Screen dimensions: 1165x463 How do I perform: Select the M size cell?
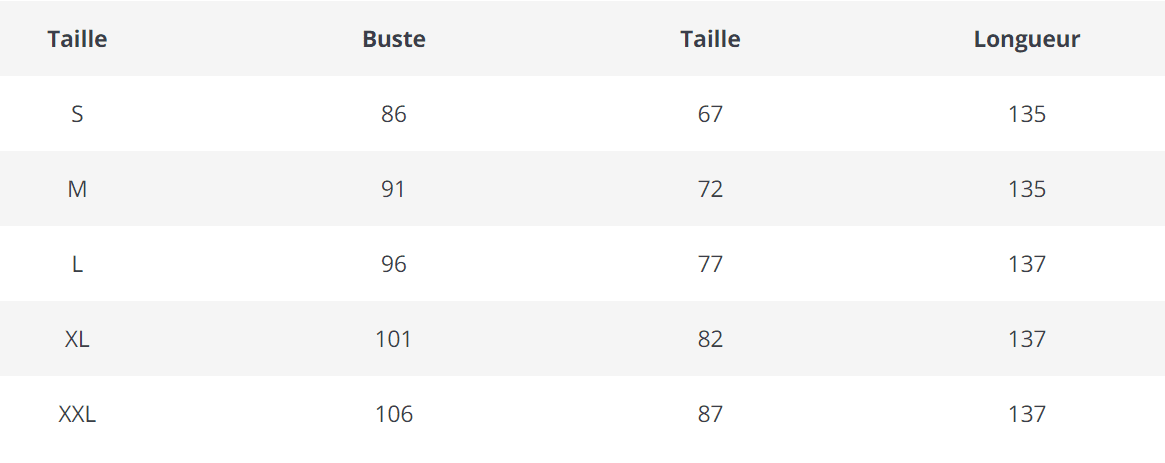77,189
